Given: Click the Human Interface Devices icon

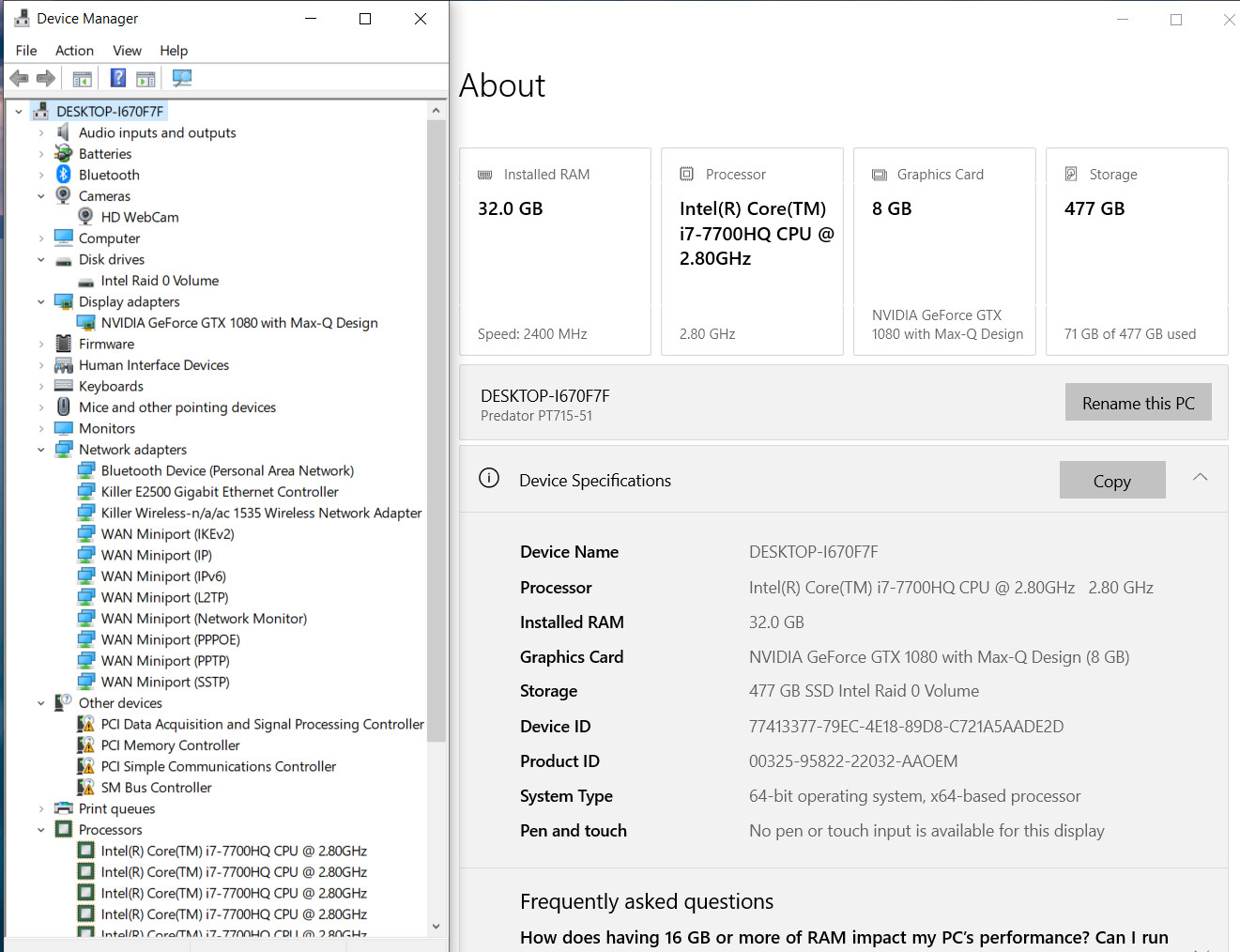Looking at the screenshot, I should [63, 365].
